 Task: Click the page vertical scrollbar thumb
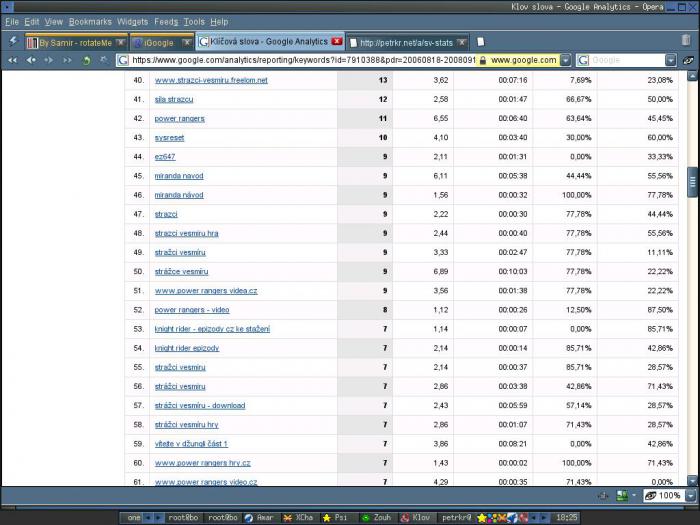[692, 182]
